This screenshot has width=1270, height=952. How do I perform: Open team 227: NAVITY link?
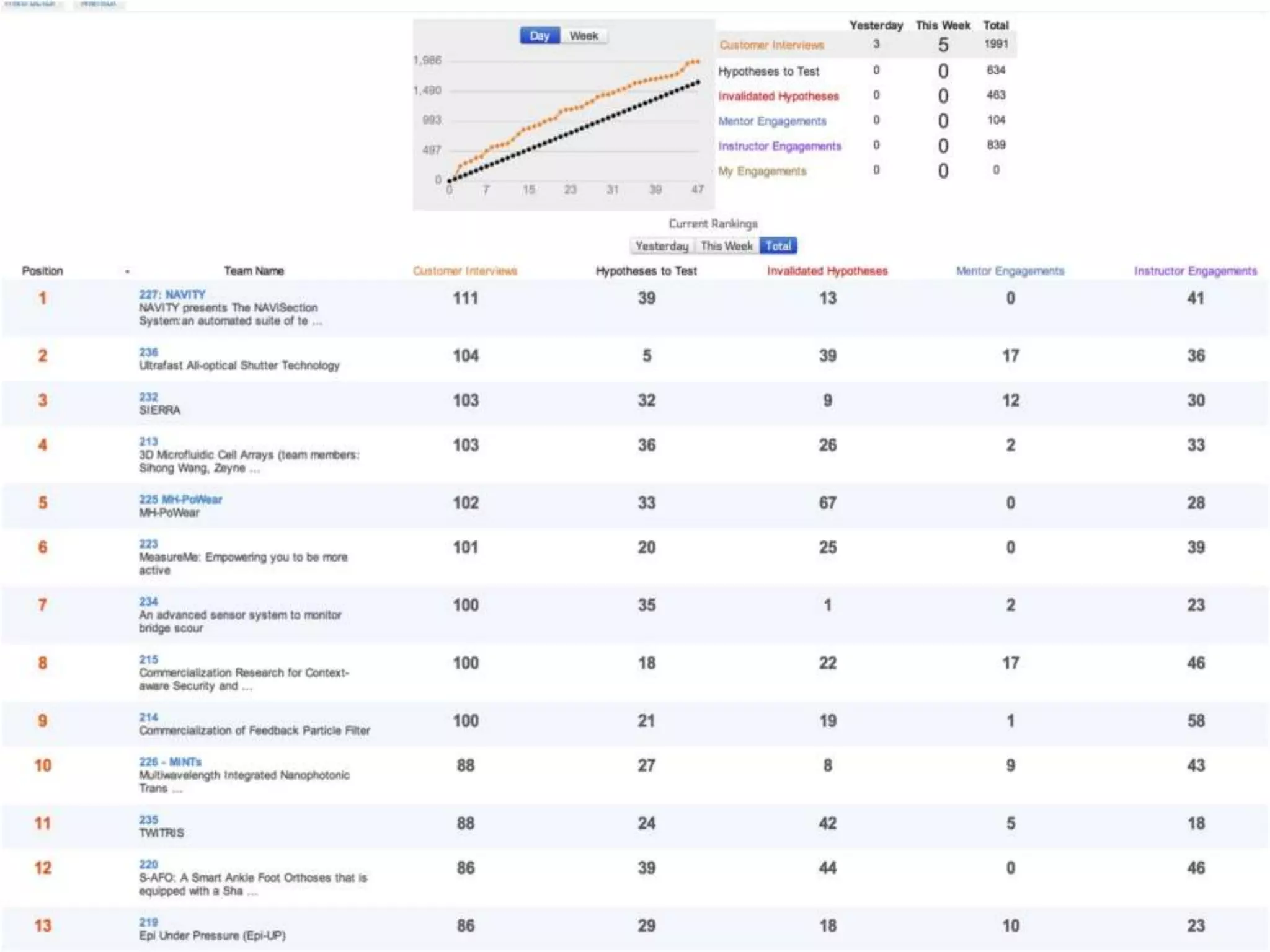pyautogui.click(x=172, y=294)
